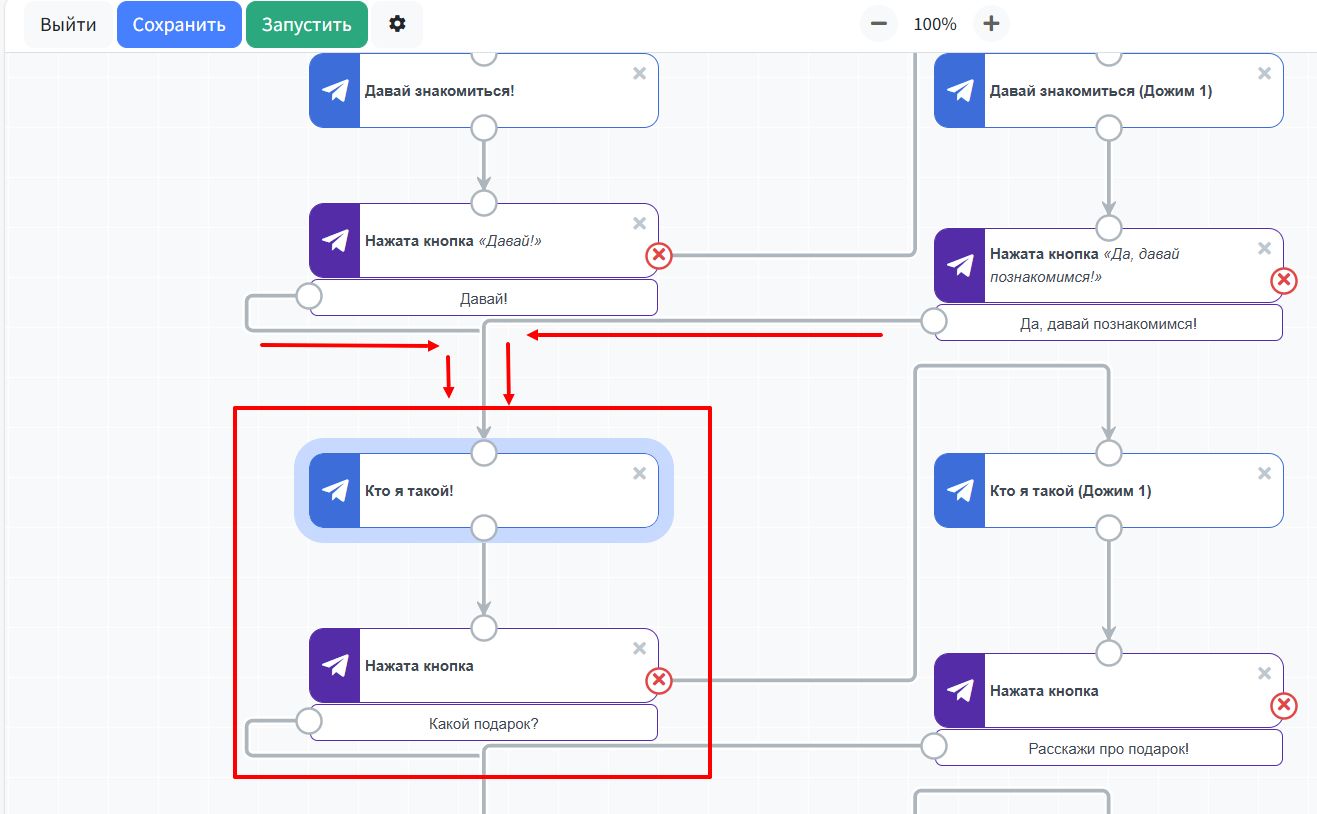The image size is (1317, 814).
Task: Click bottom output connector of Кто я такой! block
Action: (x=484, y=528)
